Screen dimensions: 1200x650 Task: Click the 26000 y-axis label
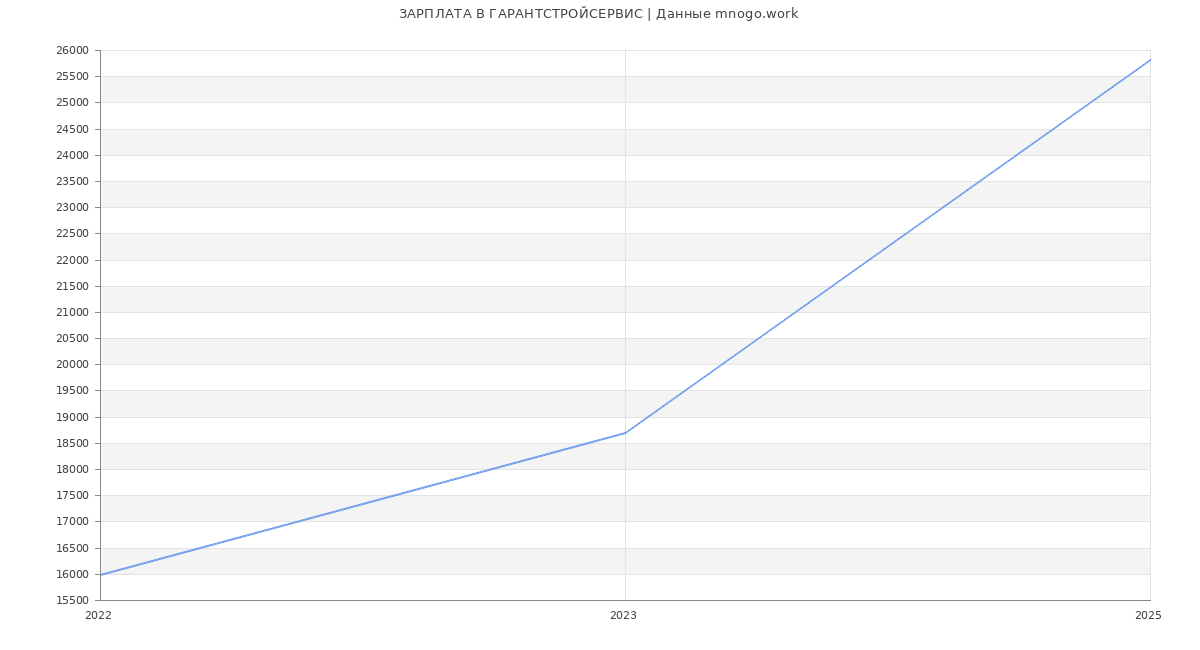coord(72,51)
